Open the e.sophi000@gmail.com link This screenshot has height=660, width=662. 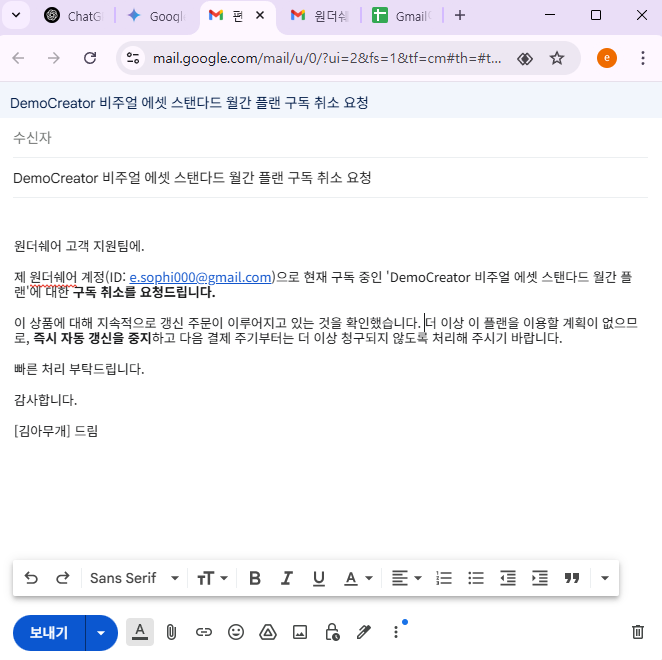201,277
